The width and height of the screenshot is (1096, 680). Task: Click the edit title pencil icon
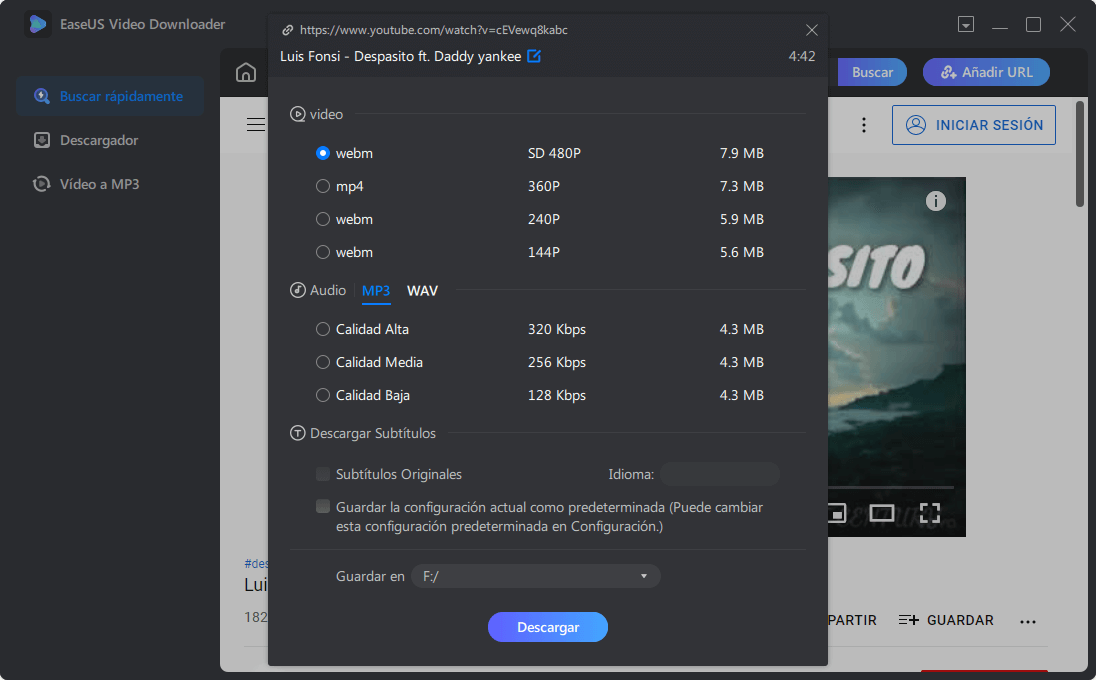[534, 56]
